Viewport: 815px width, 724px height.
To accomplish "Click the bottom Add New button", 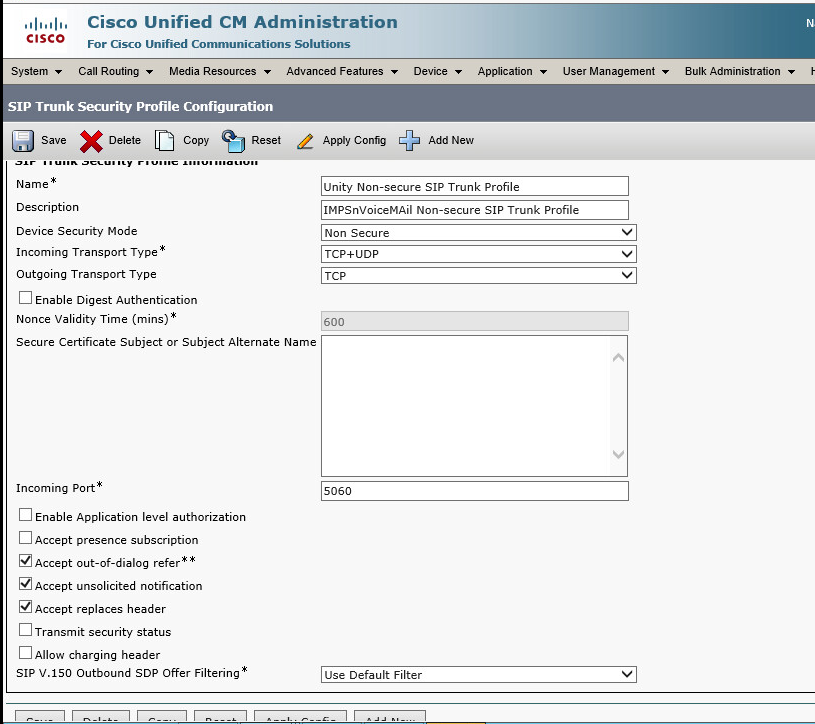I will coord(390,717).
